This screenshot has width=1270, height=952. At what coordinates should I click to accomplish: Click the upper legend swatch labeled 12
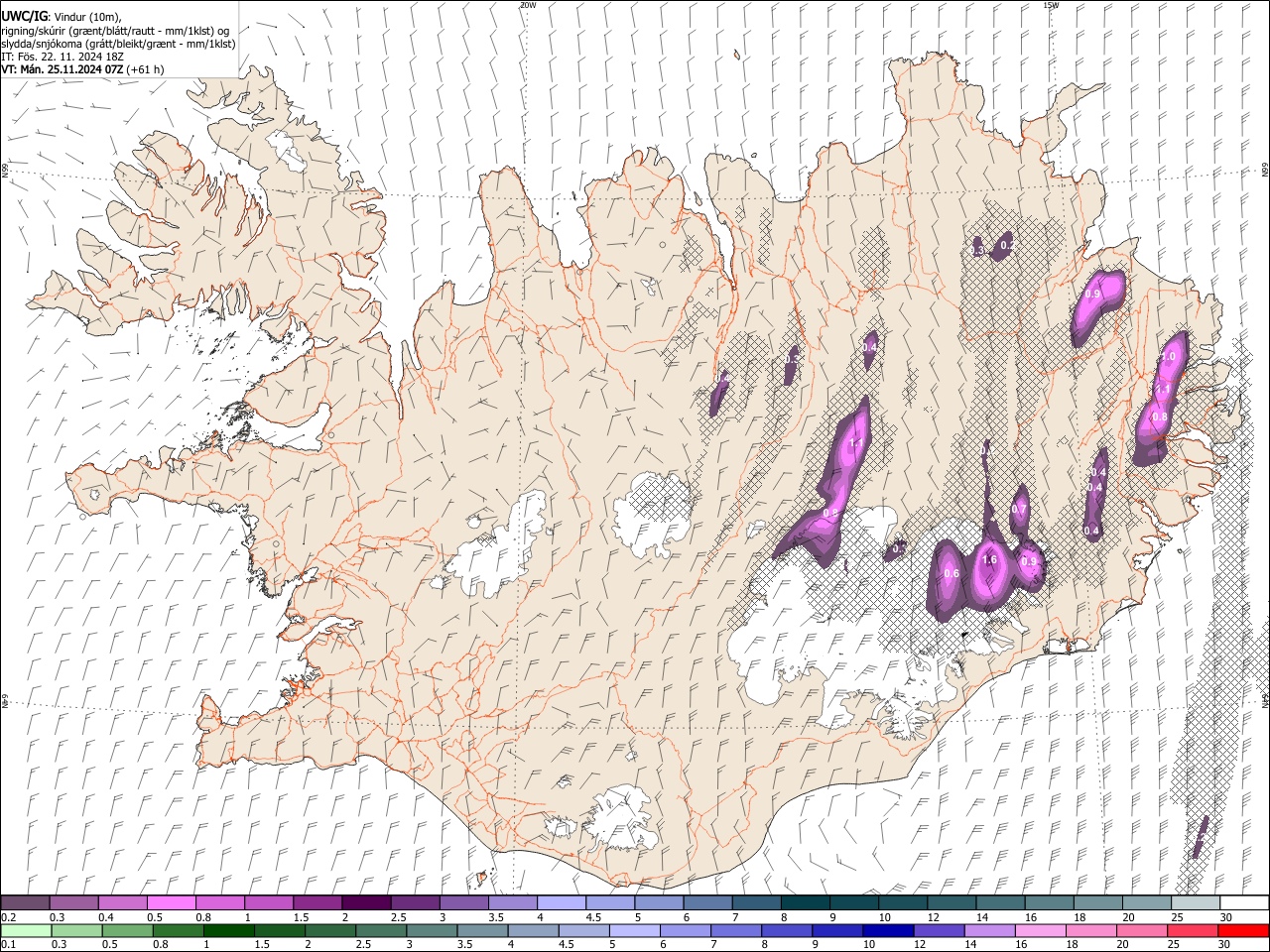pyautogui.click(x=952, y=902)
